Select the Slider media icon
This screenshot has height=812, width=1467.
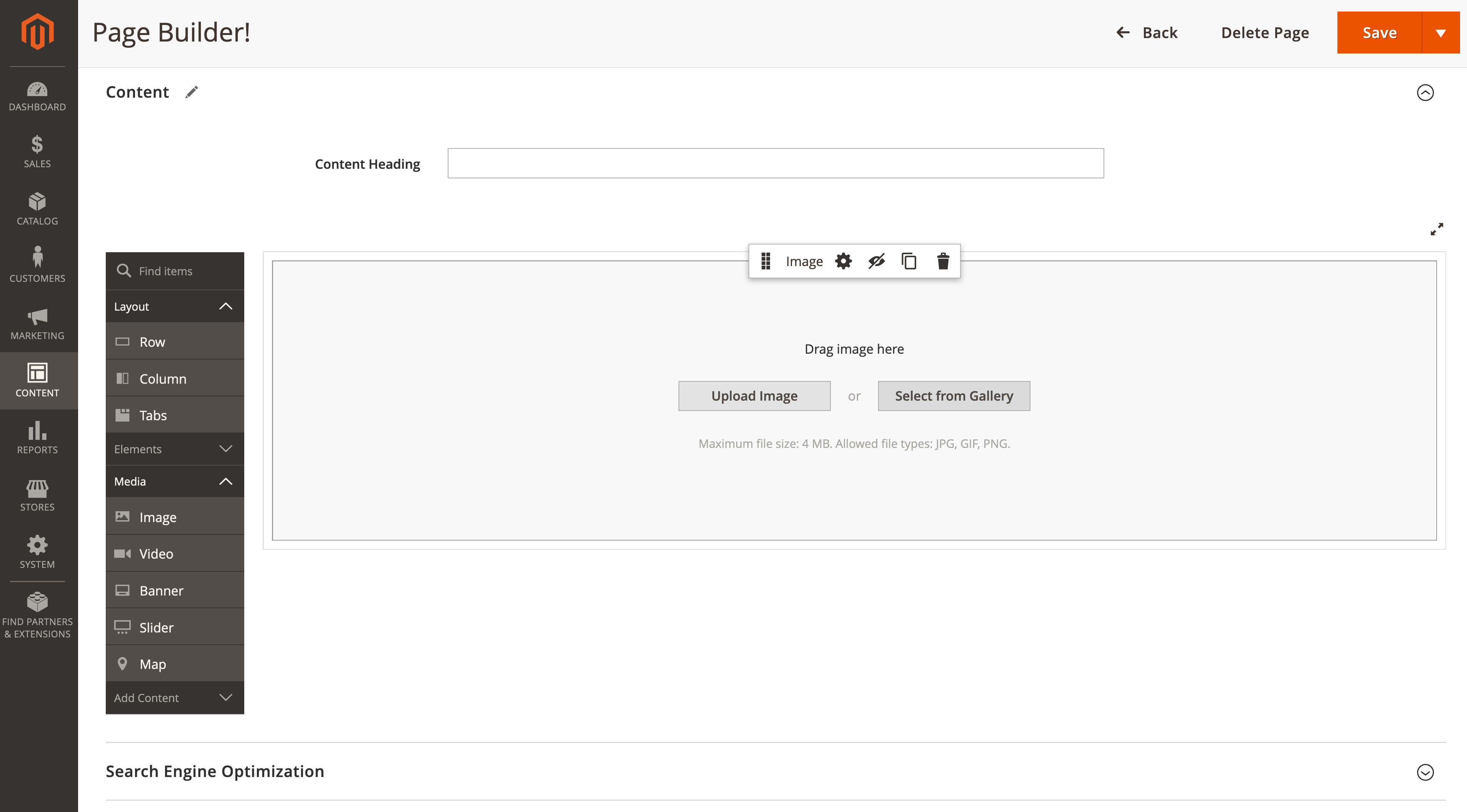pyautogui.click(x=122, y=627)
